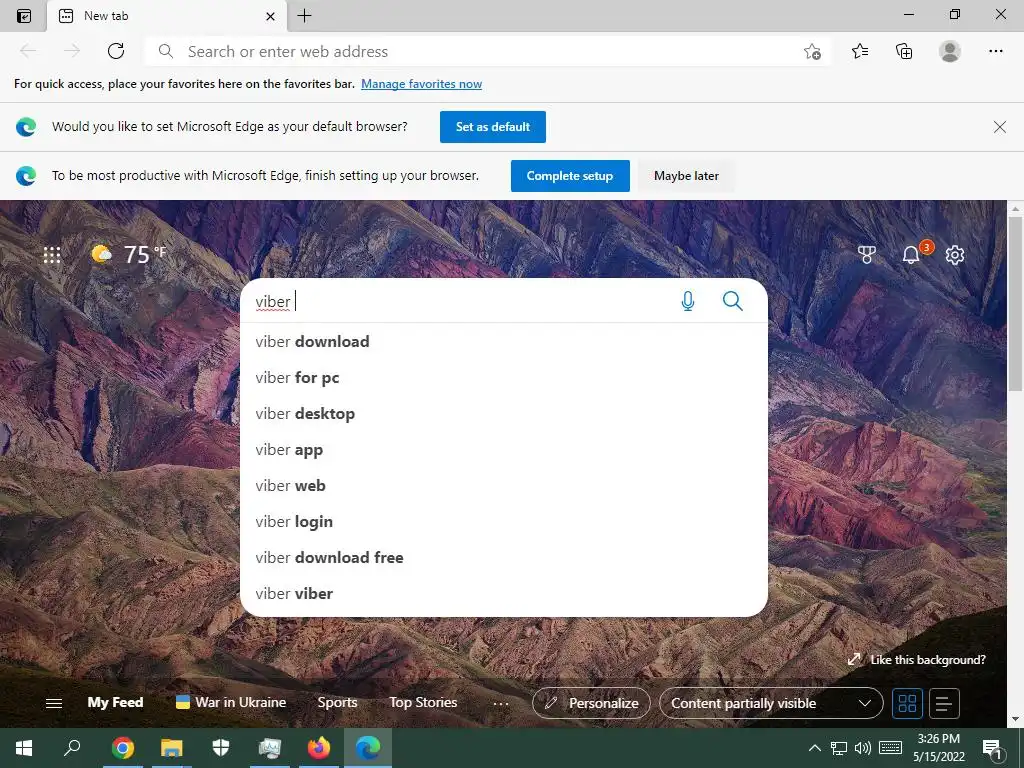Open taskbar search magnifier

point(72,748)
